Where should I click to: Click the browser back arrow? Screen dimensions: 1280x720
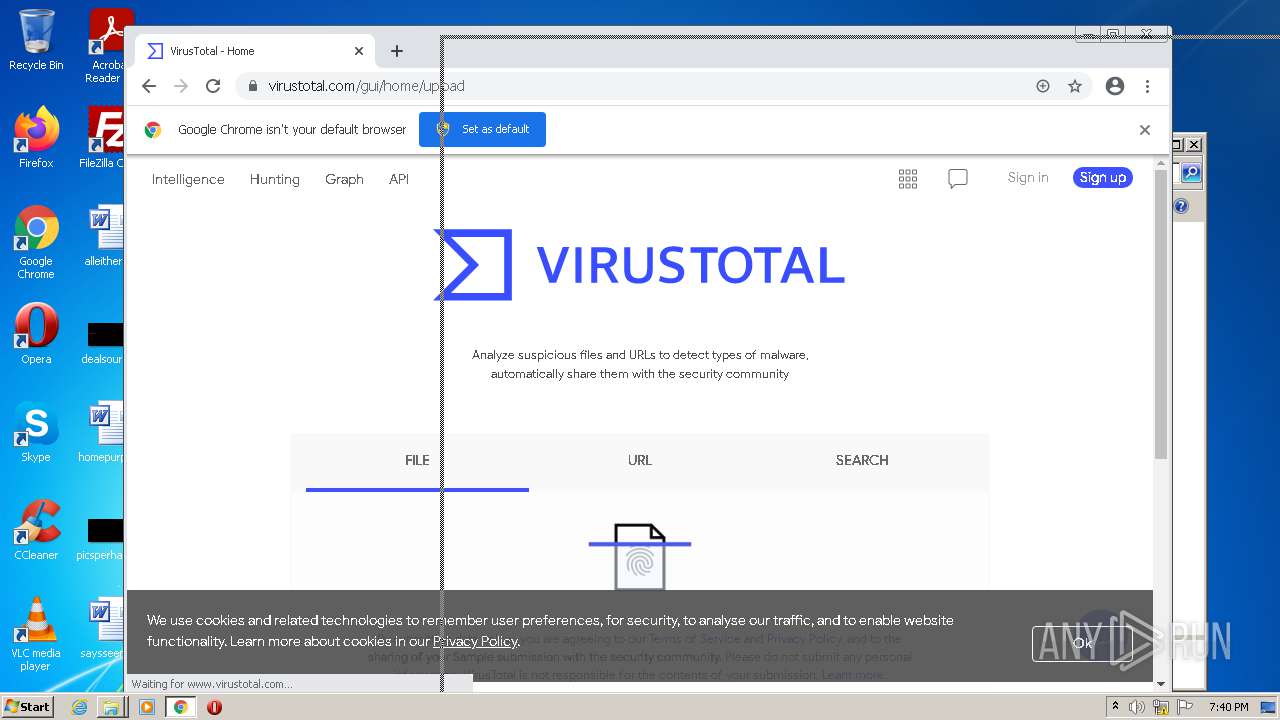(149, 86)
